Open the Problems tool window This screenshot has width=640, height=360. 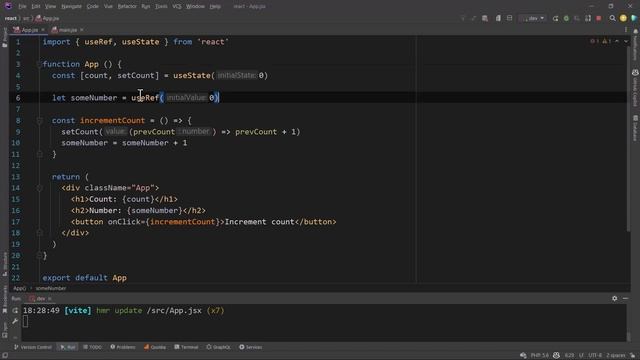(x=123, y=347)
